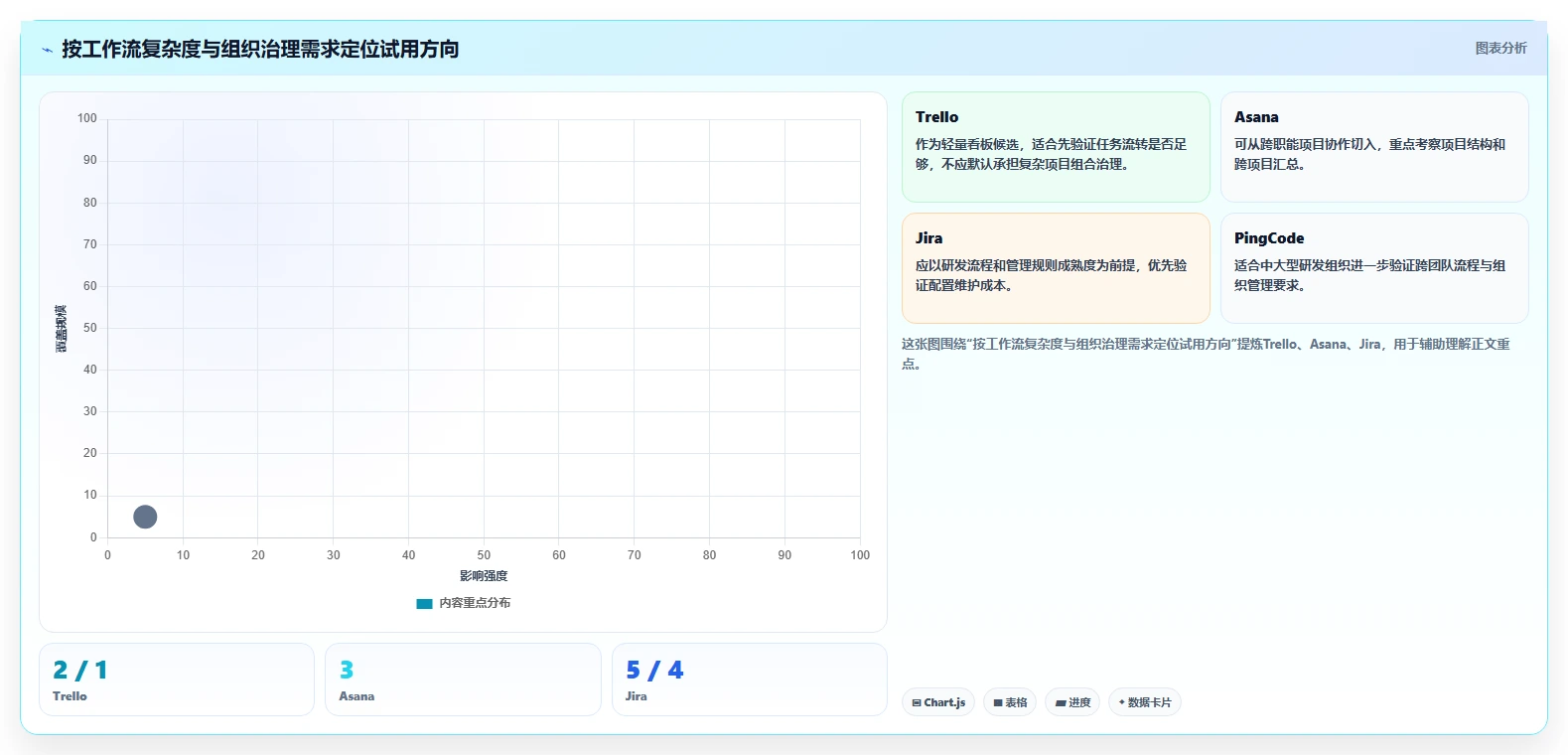Image resolution: width=1568 pixels, height=755 pixels.
Task: Click the 5 / 4 Jira stat card
Action: coord(750,679)
